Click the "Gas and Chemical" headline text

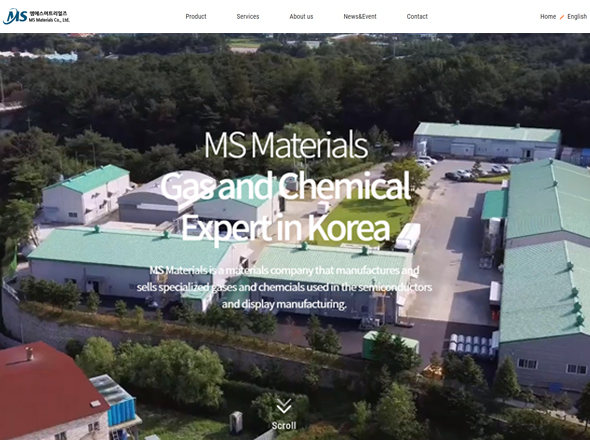coord(285,186)
